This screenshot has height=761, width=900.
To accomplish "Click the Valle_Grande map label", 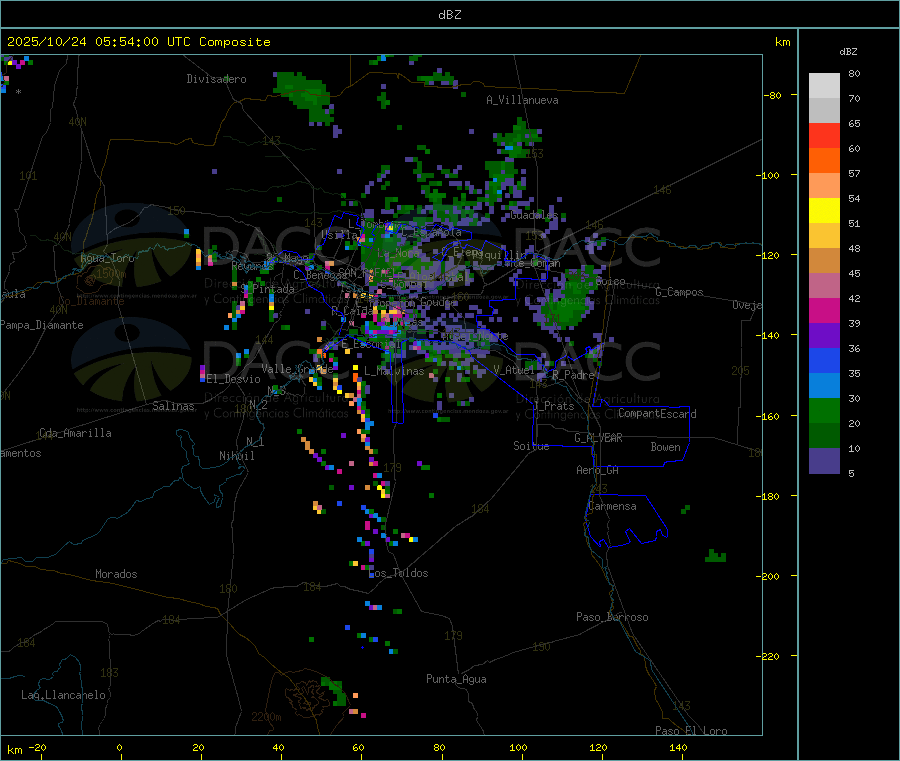I will pos(297,369).
